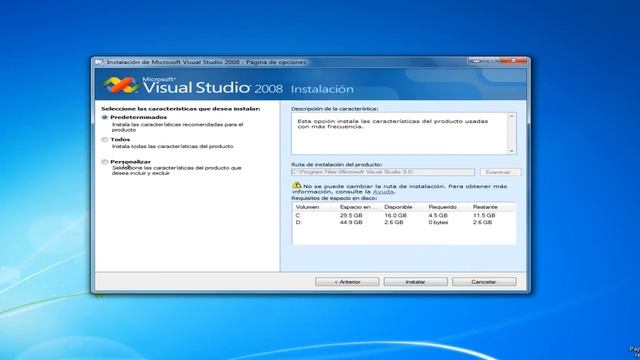This screenshot has width=640, height=360.
Task: Select the C: volume row
Action: (404, 216)
